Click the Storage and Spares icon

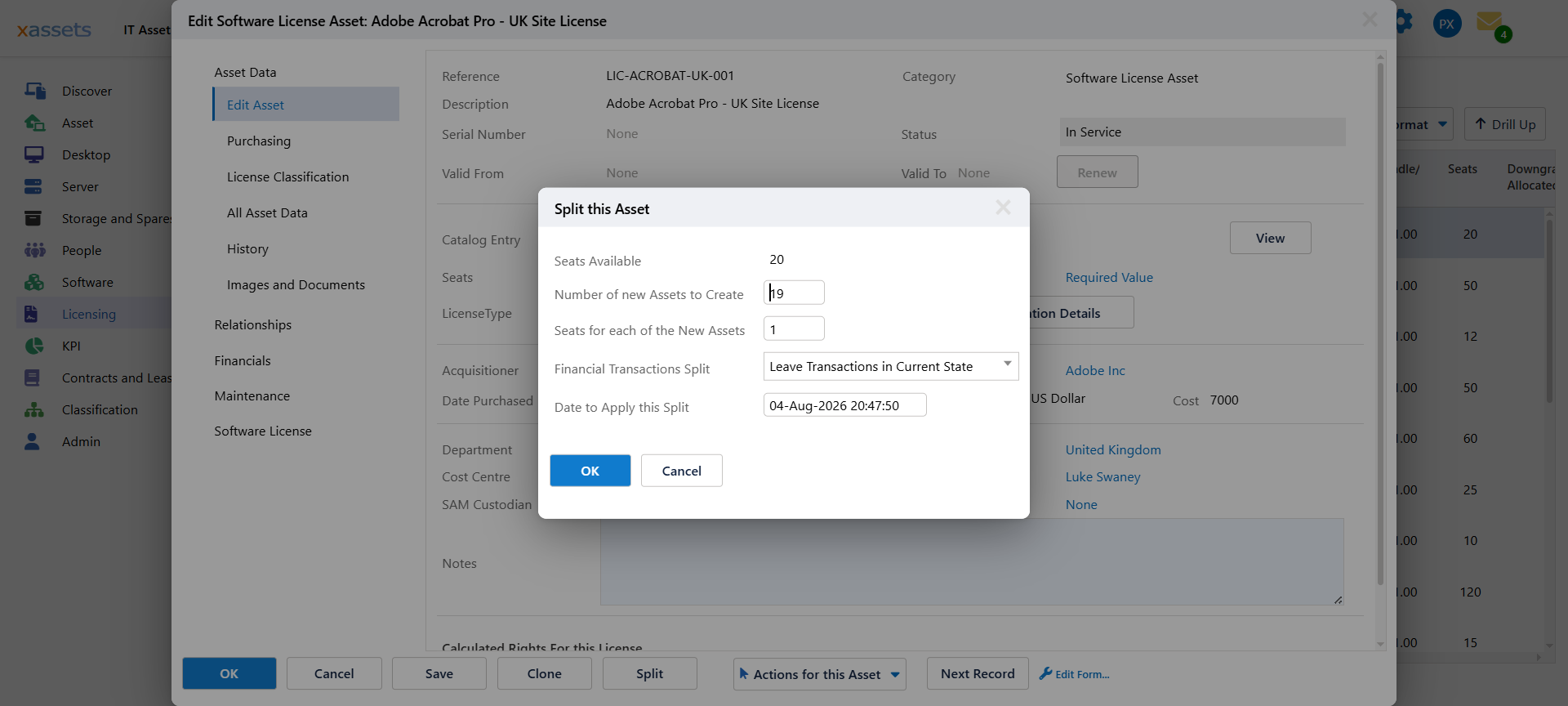(x=33, y=218)
